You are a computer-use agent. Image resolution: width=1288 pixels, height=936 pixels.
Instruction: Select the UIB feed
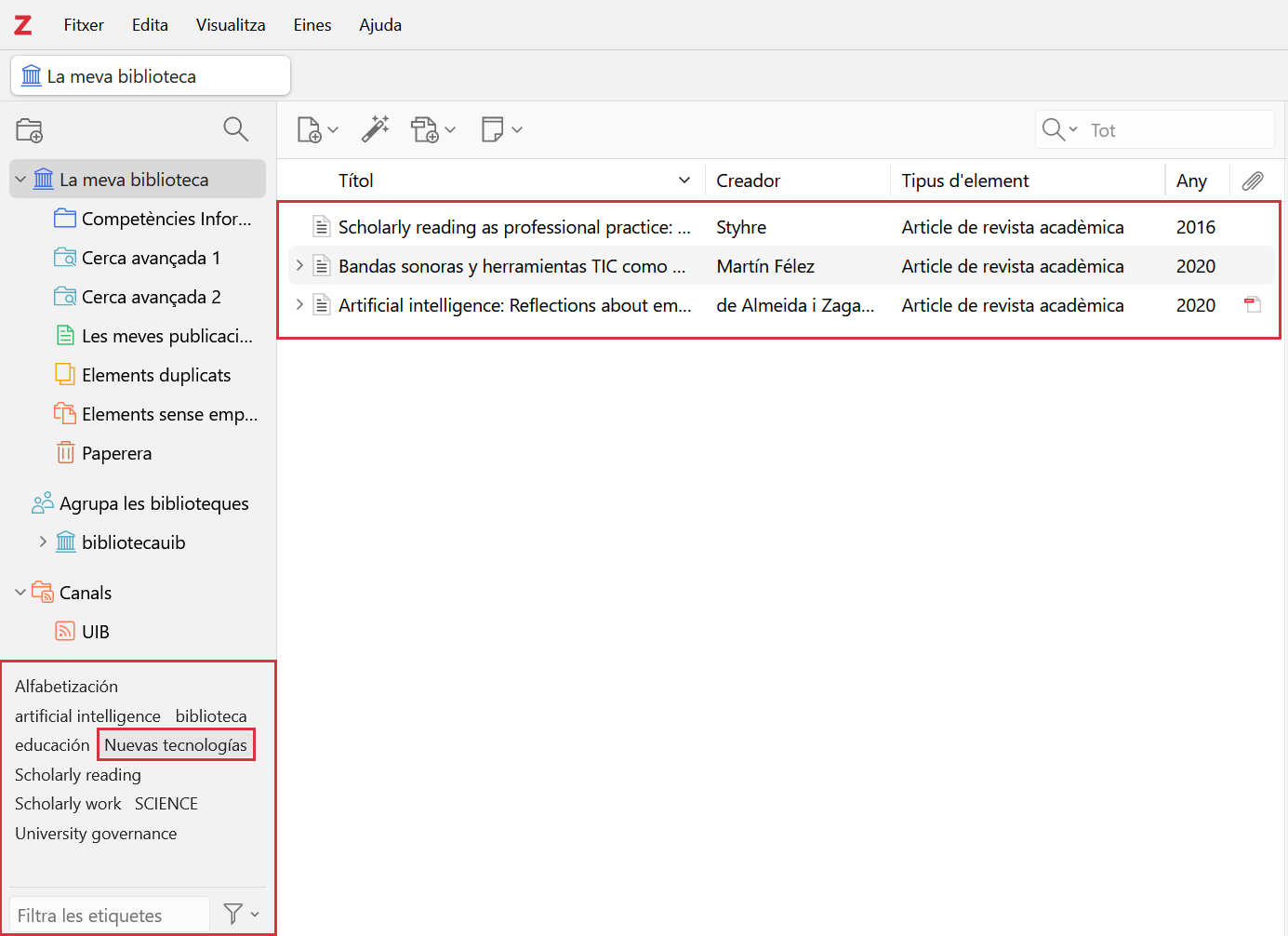pos(96,632)
